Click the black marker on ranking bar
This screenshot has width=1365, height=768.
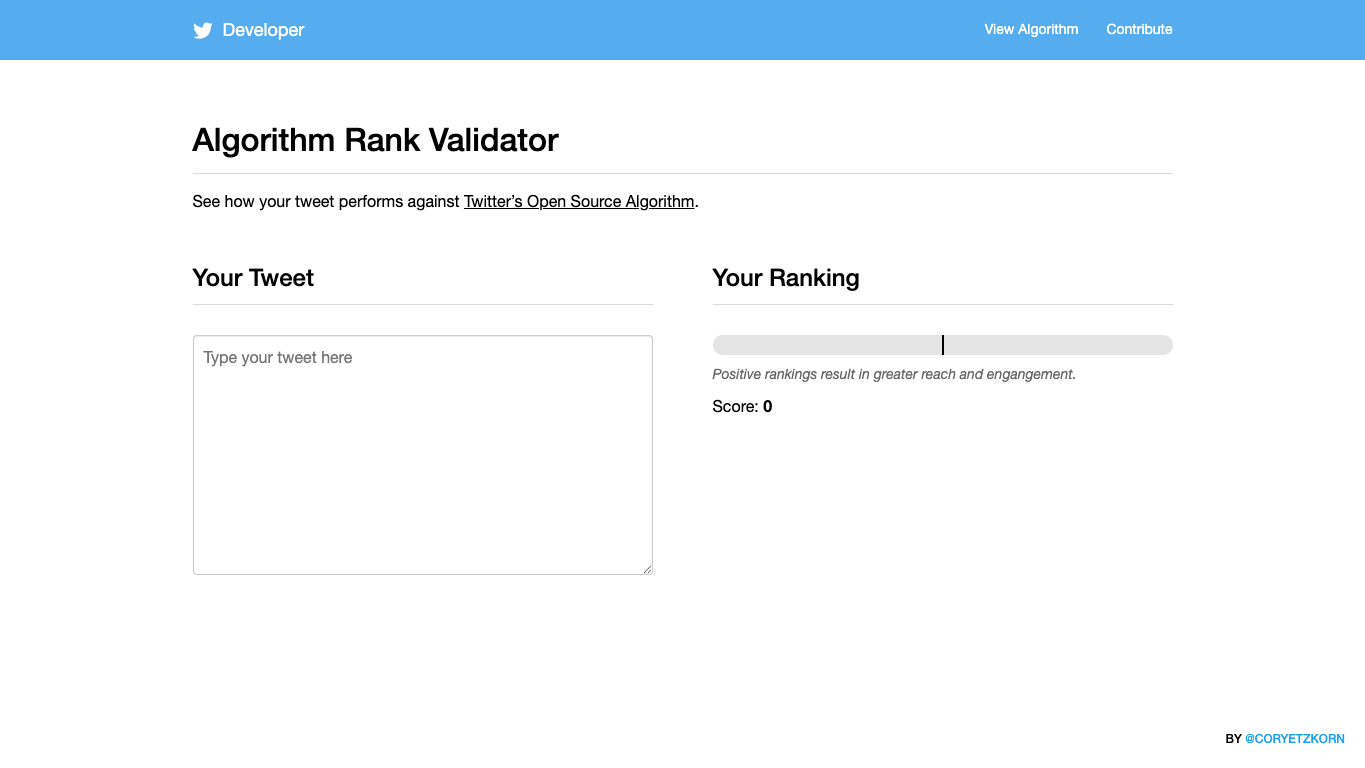coord(943,345)
